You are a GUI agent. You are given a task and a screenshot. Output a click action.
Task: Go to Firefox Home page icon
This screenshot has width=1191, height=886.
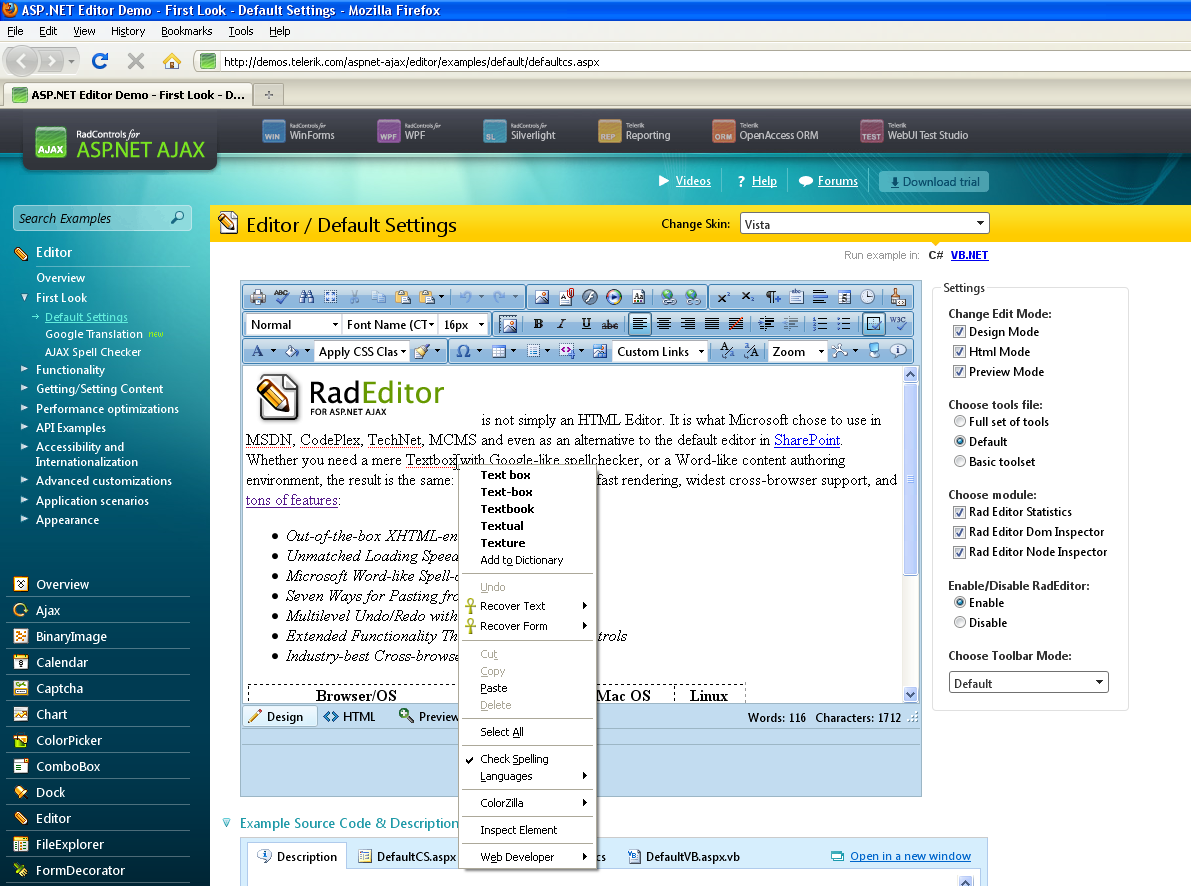click(172, 61)
